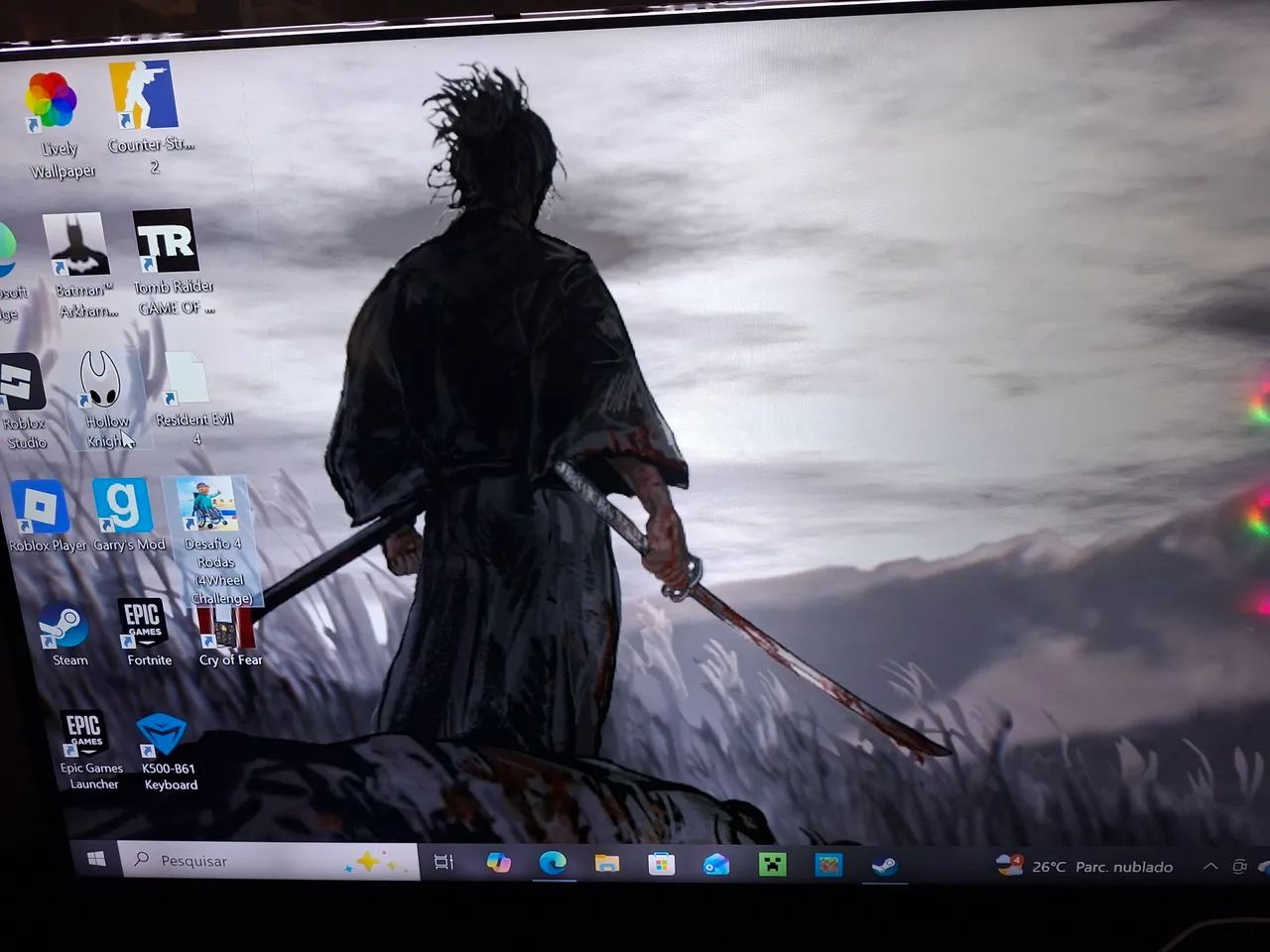This screenshot has height=952, width=1270.
Task: Open Microsoft Store from the taskbar
Action: (x=662, y=865)
